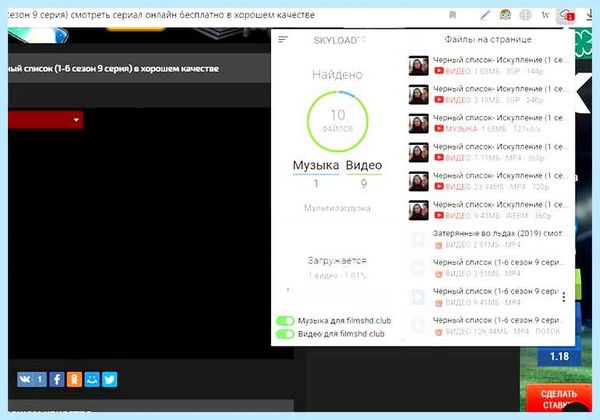Image resolution: width=600 pixels, height=420 pixels.
Task: Open the hamburger menu in Skyload popup
Action: tap(283, 39)
